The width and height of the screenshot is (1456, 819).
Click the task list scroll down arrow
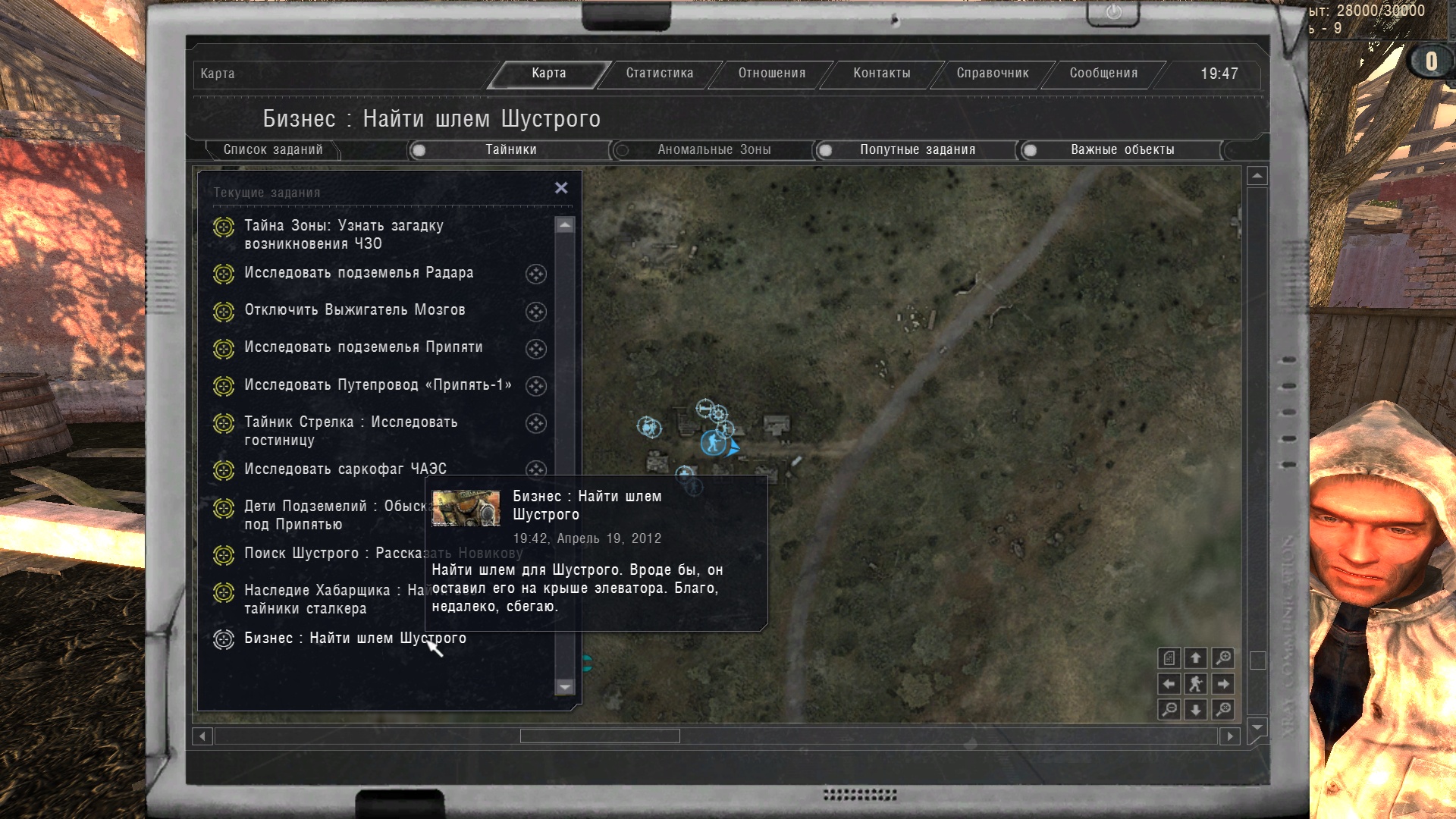tap(565, 687)
